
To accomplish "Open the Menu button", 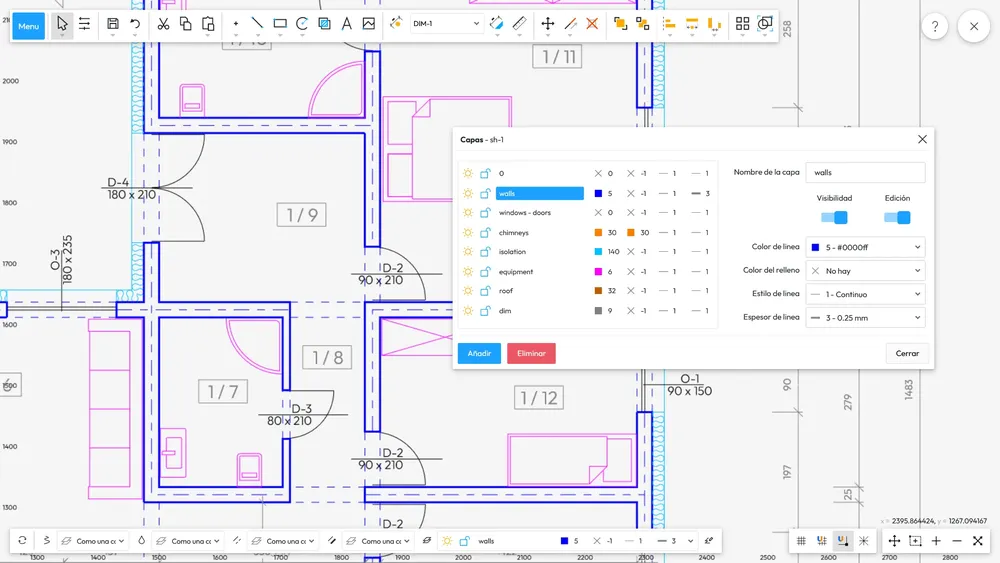I will pos(29,26).
